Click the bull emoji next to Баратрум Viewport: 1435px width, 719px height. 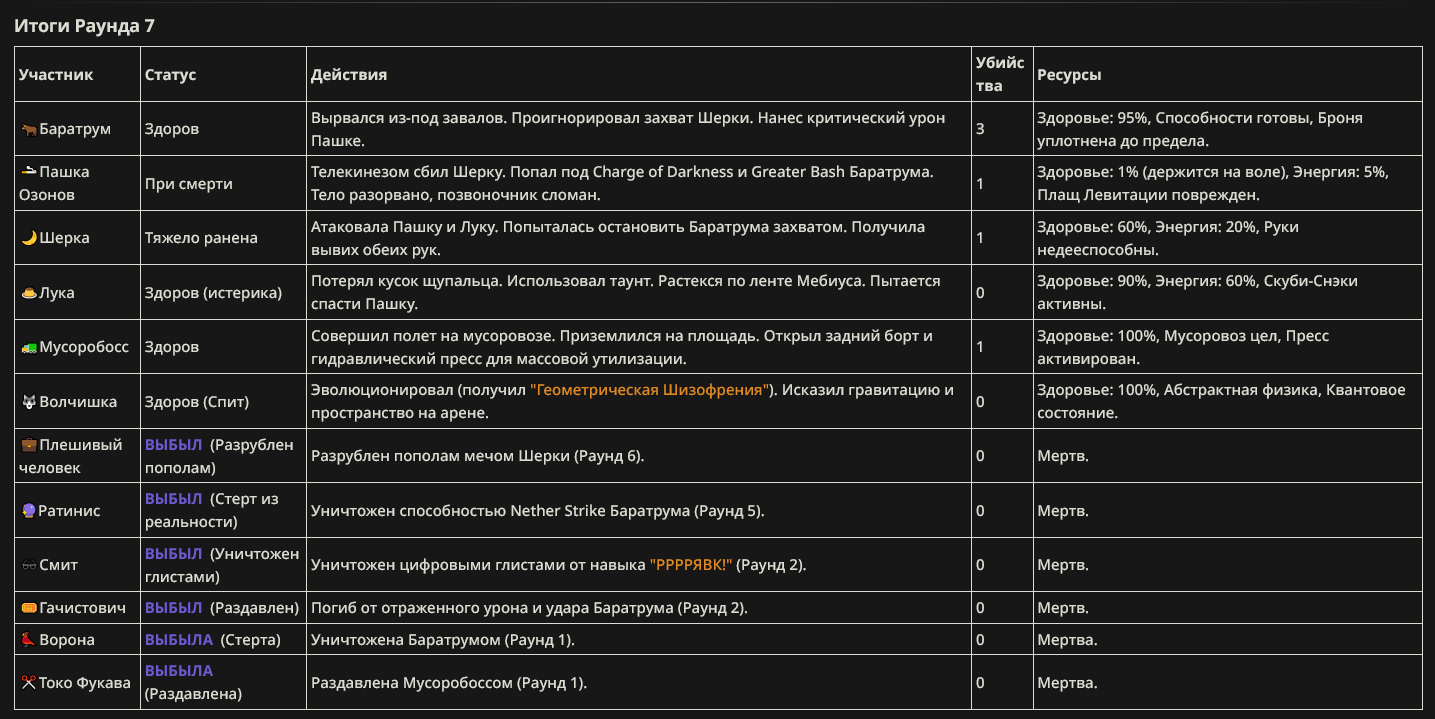click(28, 129)
